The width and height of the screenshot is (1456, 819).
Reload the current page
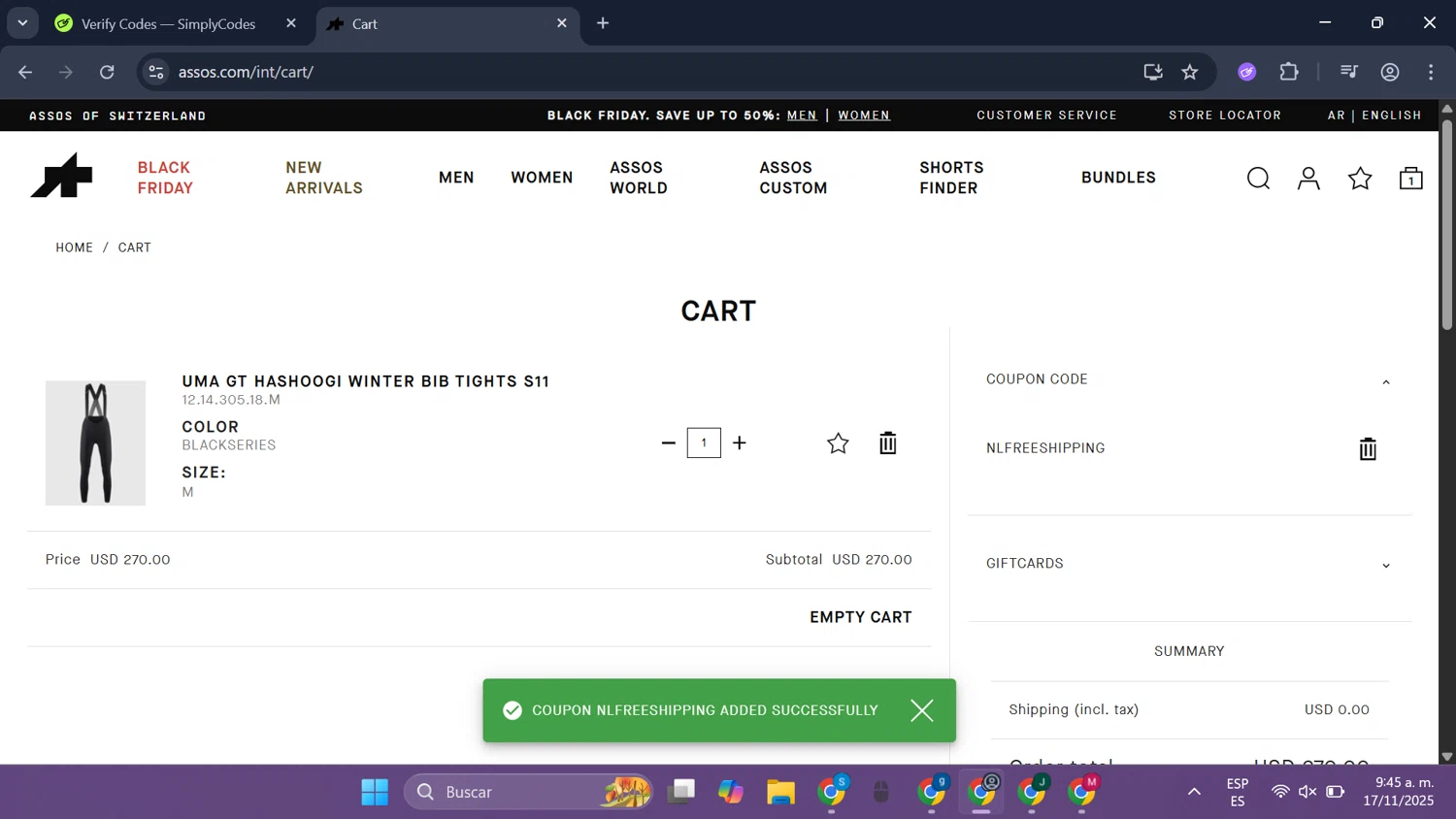[x=107, y=72]
